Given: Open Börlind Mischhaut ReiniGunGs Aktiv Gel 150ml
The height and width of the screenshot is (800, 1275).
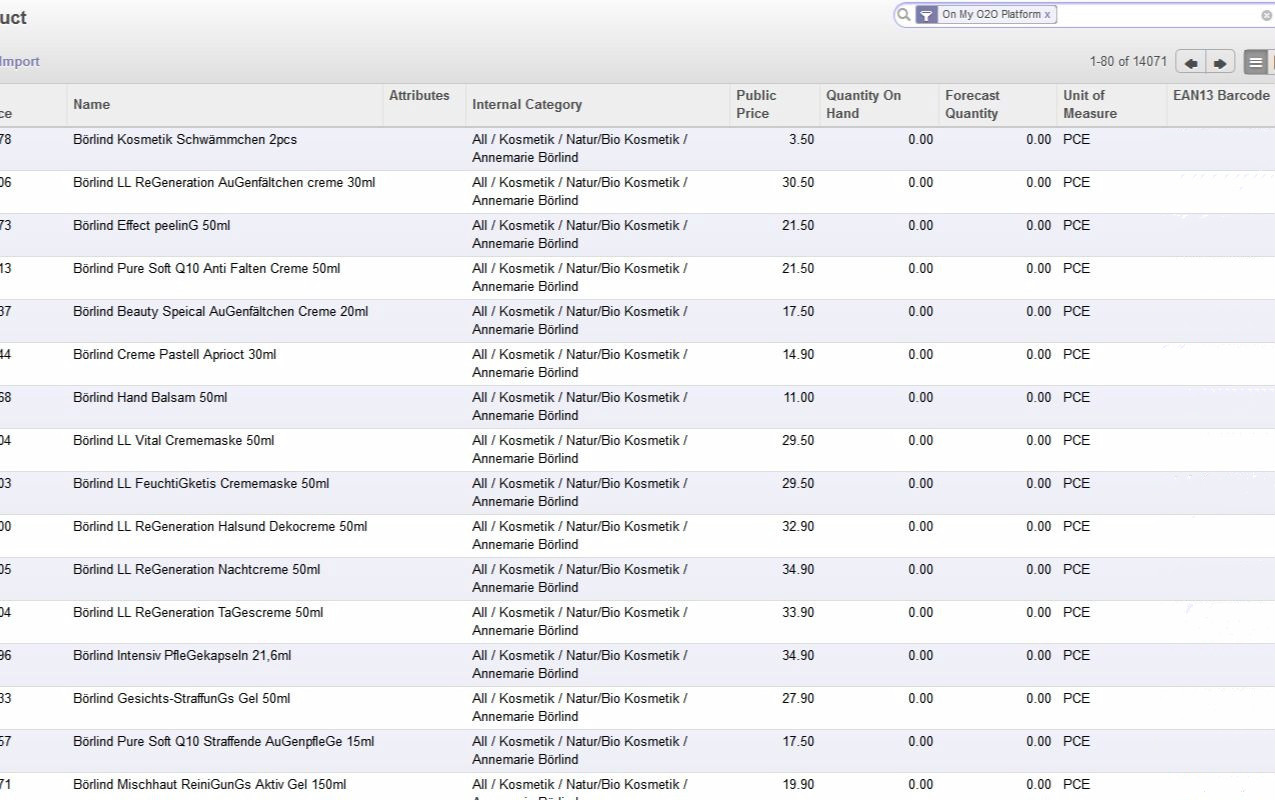Looking at the screenshot, I should (209, 785).
